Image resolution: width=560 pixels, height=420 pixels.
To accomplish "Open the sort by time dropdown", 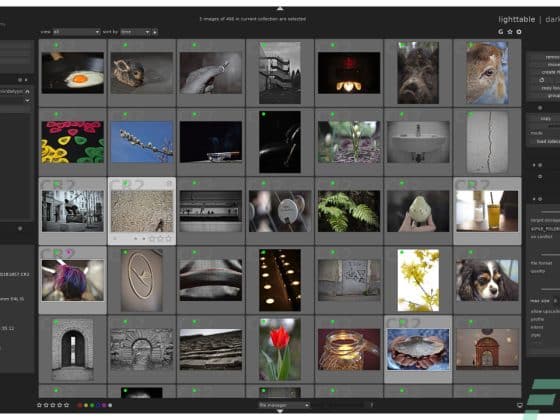I will [x=135, y=32].
